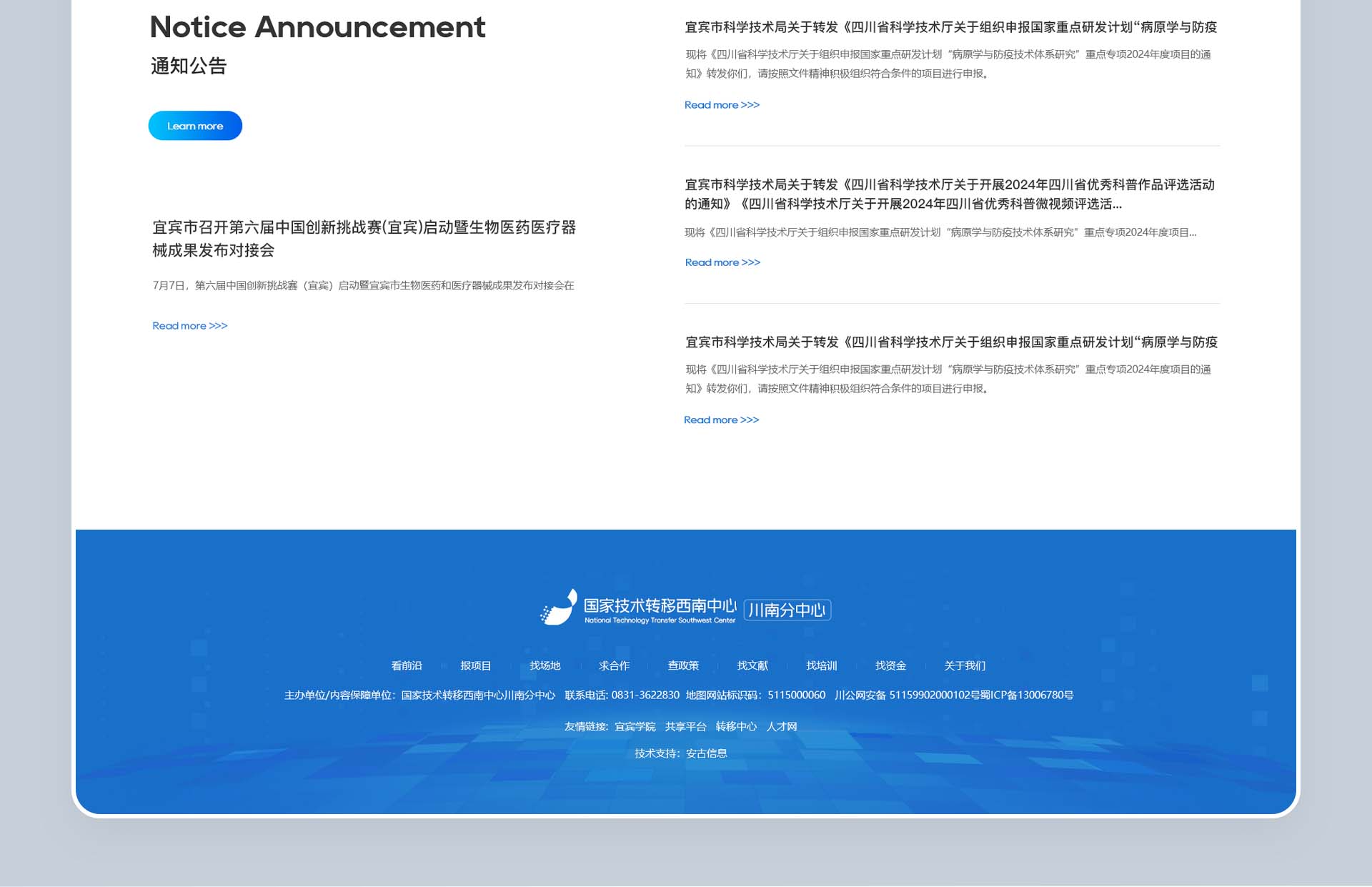This screenshot has height=887, width=1372.
Task: Open 查政策 in footer navigation
Action: click(683, 665)
